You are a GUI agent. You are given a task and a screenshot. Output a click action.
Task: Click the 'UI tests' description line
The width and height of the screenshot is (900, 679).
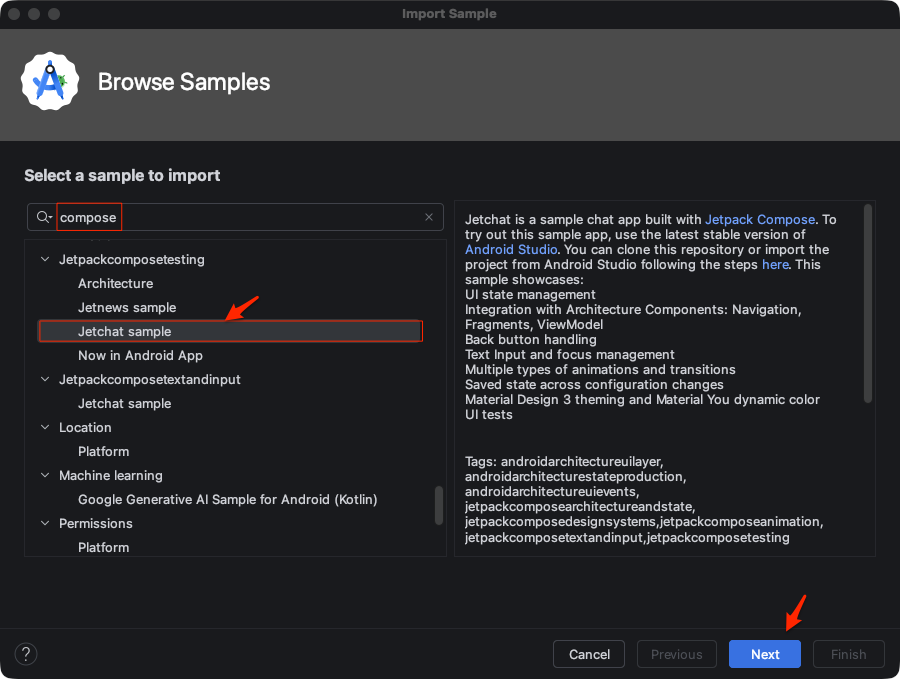tap(488, 414)
